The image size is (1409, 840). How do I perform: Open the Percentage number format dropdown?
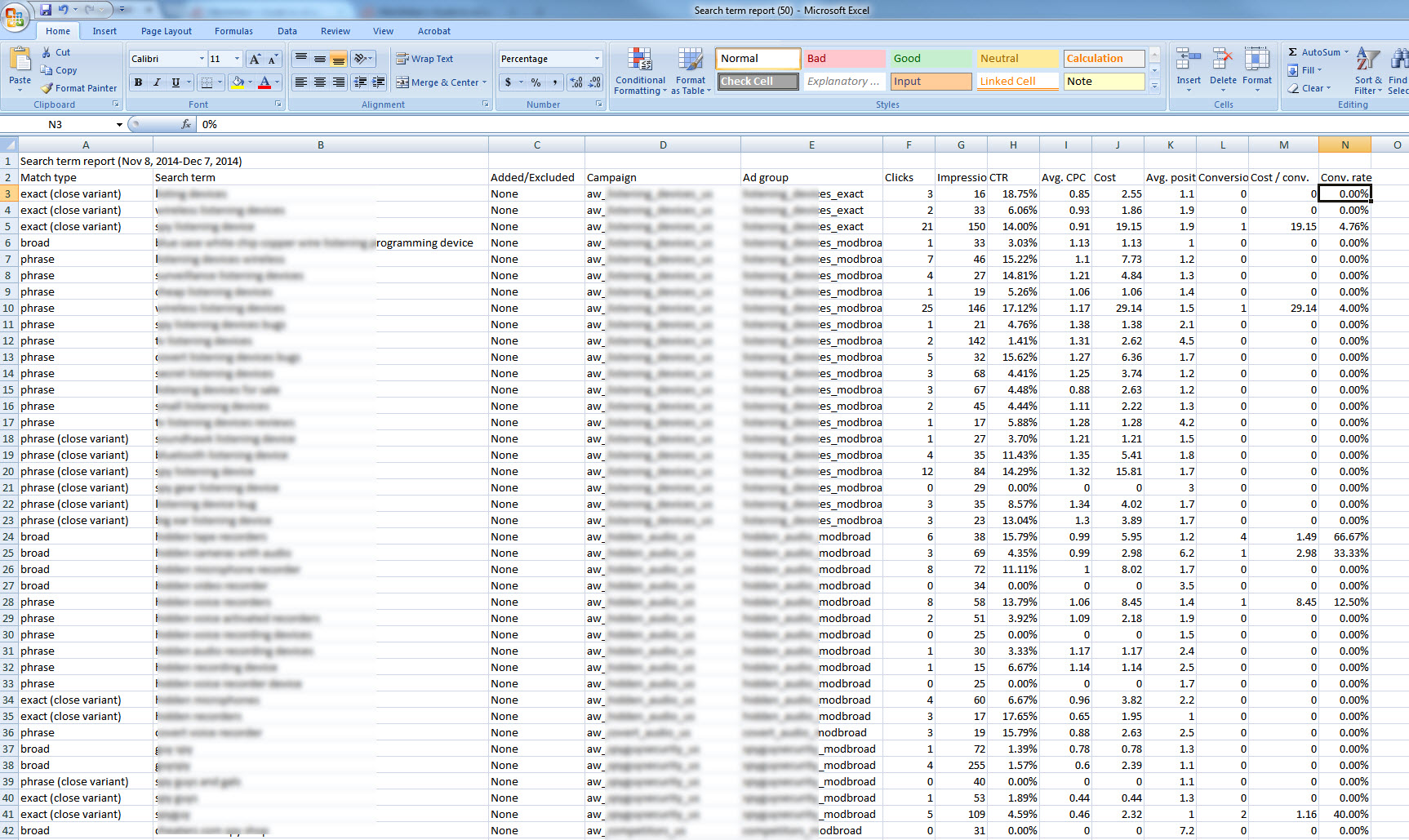point(597,59)
